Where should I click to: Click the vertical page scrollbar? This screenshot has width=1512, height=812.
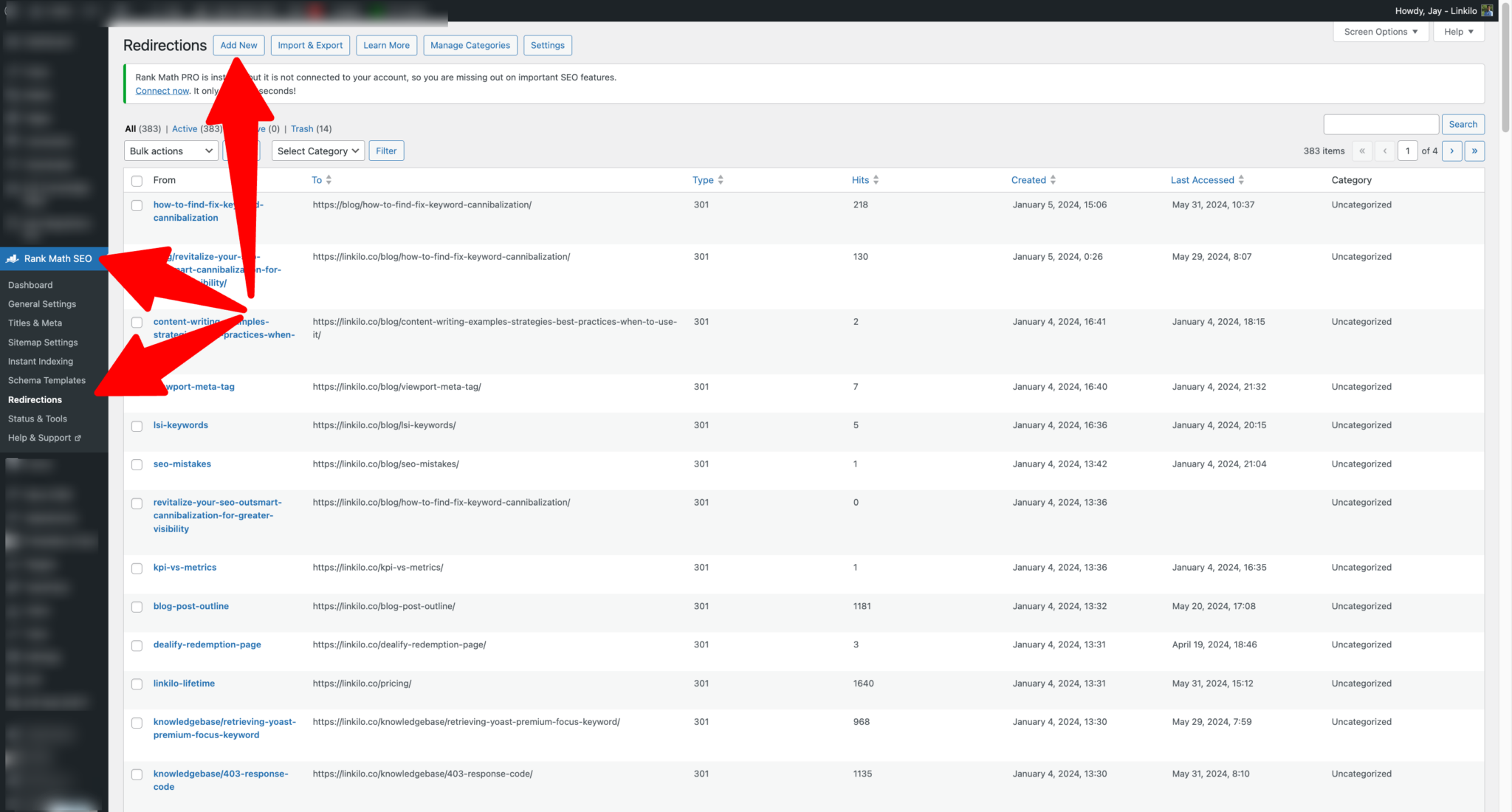(x=1505, y=406)
